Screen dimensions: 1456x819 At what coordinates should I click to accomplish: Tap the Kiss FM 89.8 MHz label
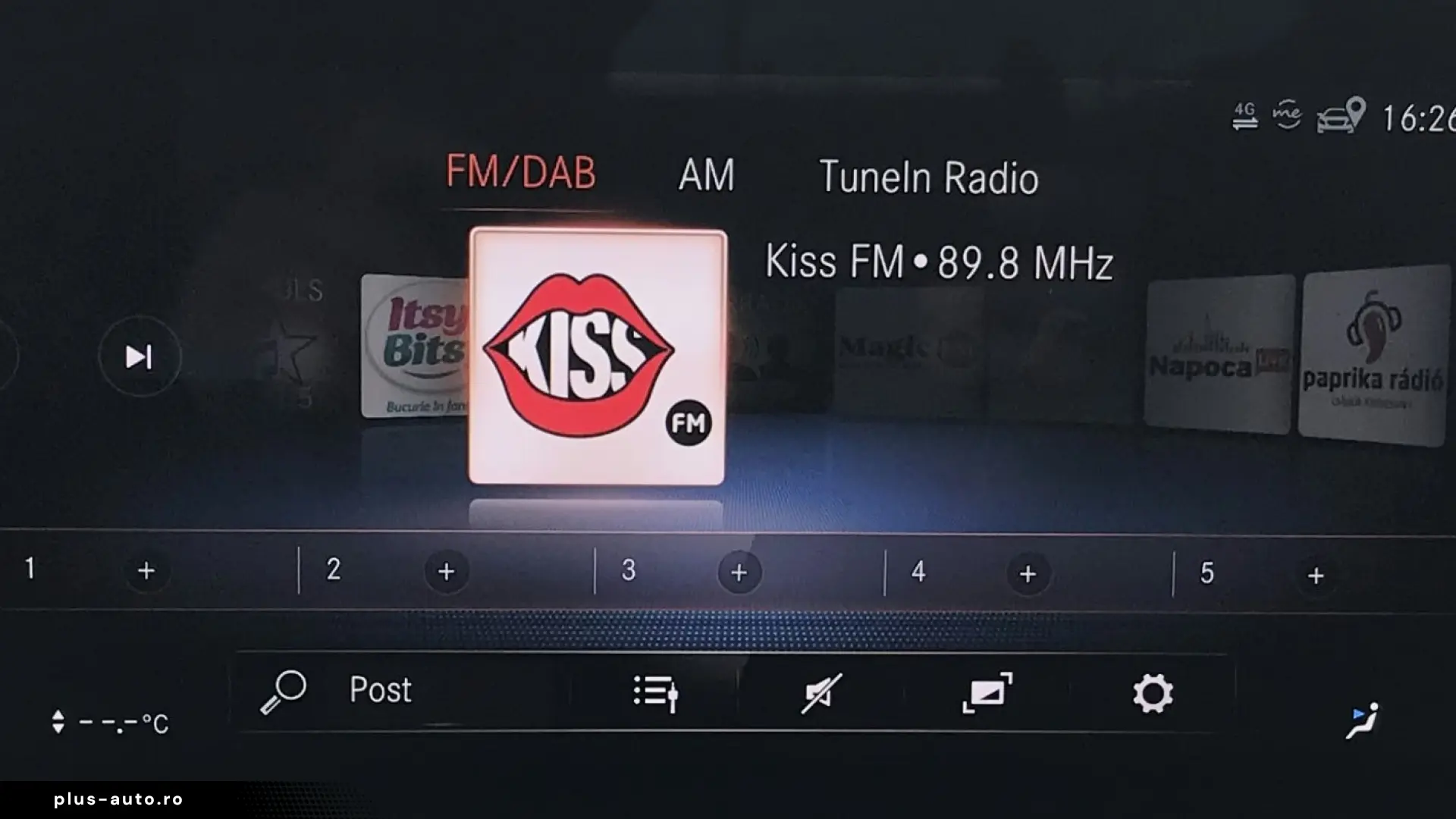(x=939, y=262)
